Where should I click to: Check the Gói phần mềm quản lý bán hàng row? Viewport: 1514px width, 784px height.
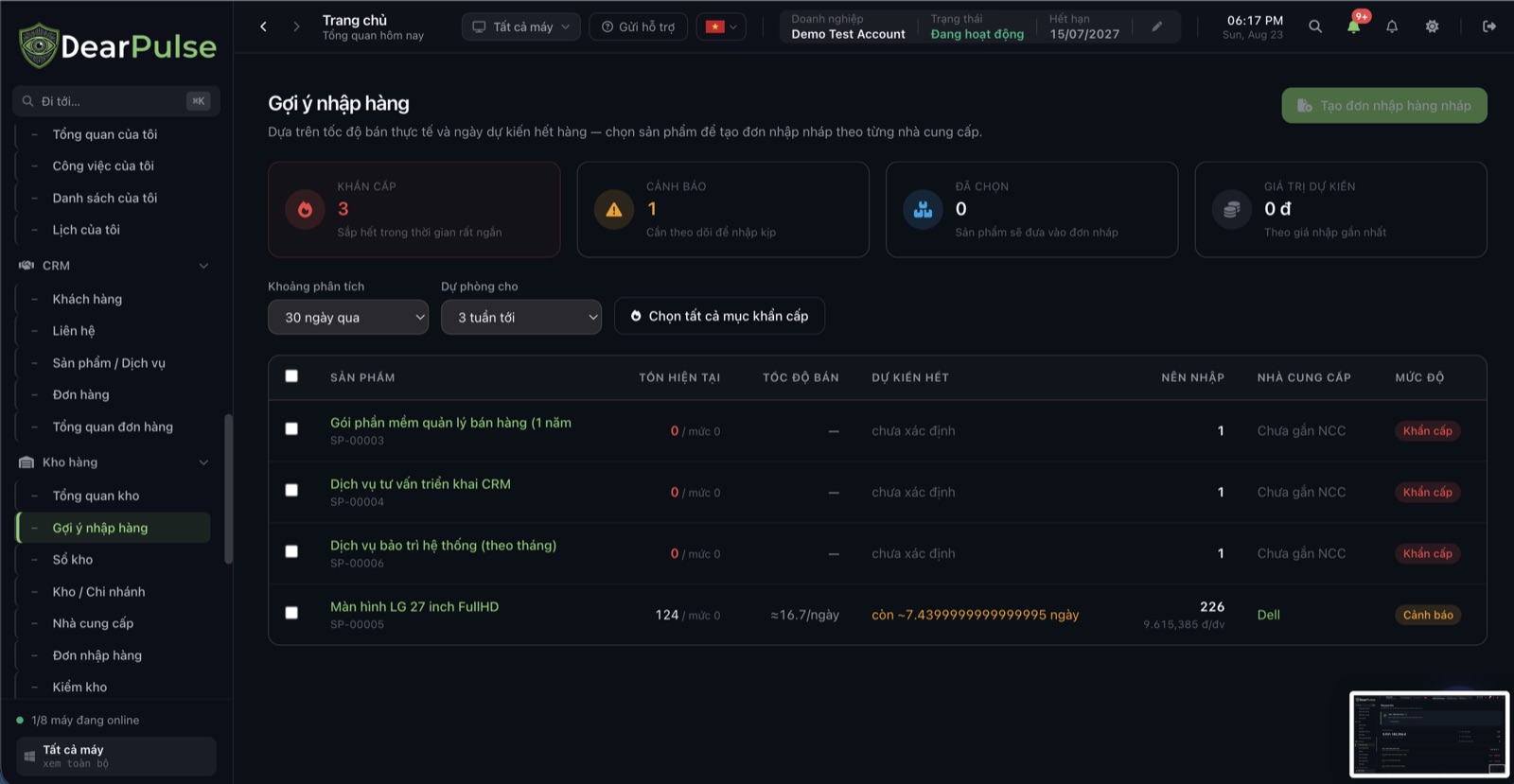pos(291,429)
